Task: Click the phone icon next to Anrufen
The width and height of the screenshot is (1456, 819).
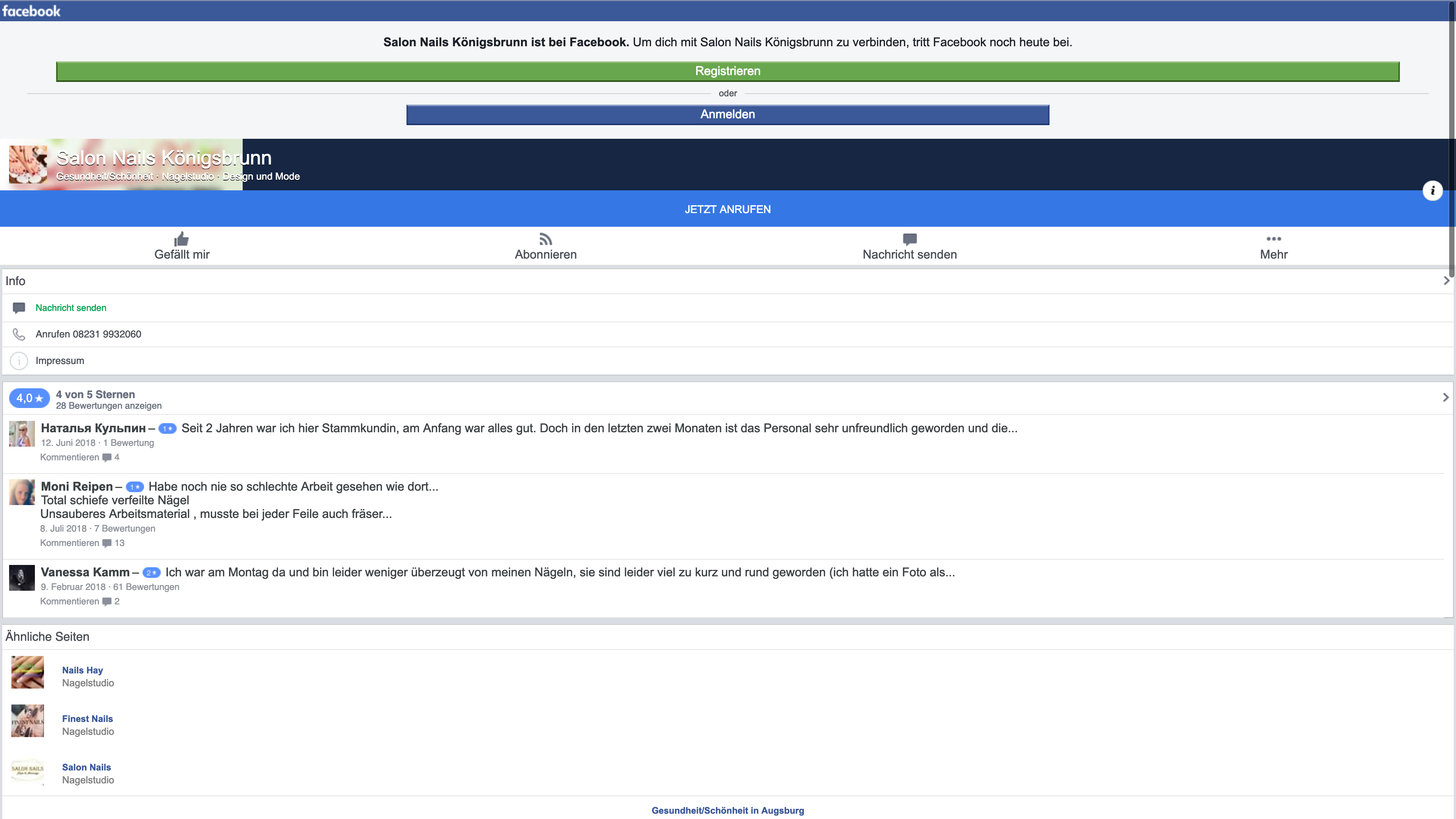Action: click(19, 334)
